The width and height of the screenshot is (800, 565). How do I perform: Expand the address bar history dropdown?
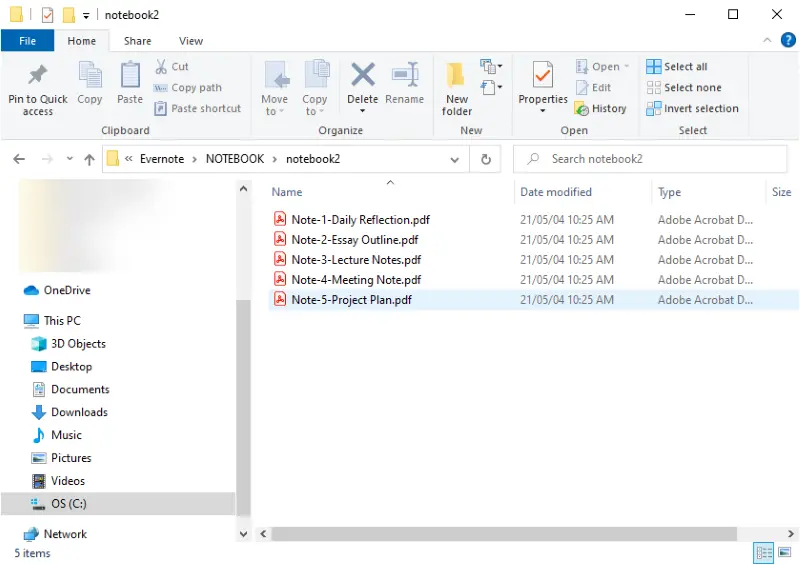(455, 159)
